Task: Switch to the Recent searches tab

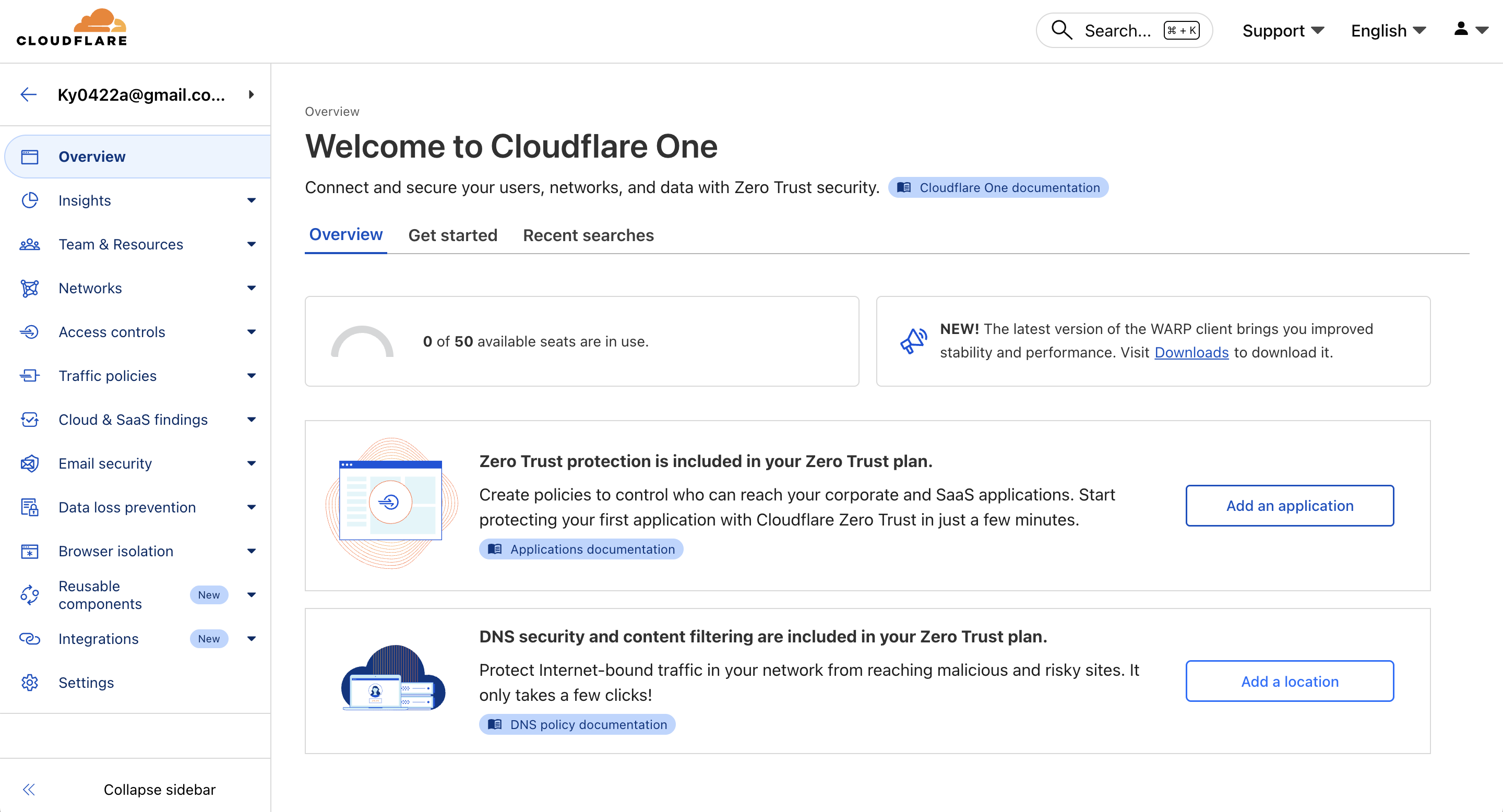Action: click(588, 235)
